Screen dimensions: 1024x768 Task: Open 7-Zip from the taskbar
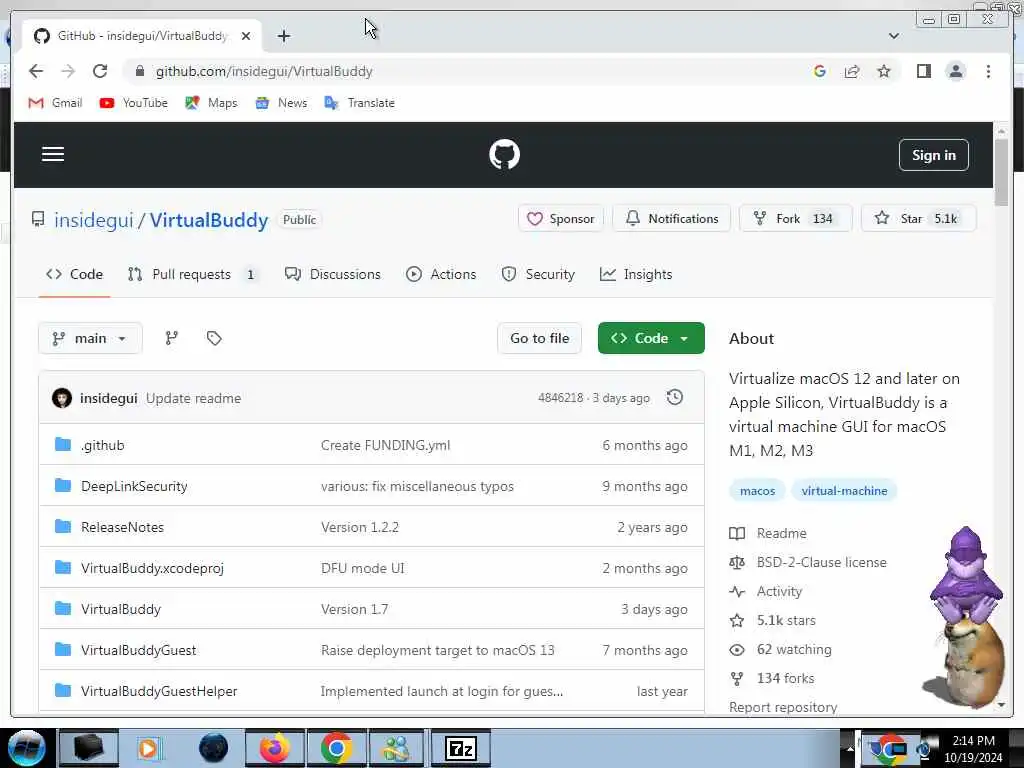460,748
